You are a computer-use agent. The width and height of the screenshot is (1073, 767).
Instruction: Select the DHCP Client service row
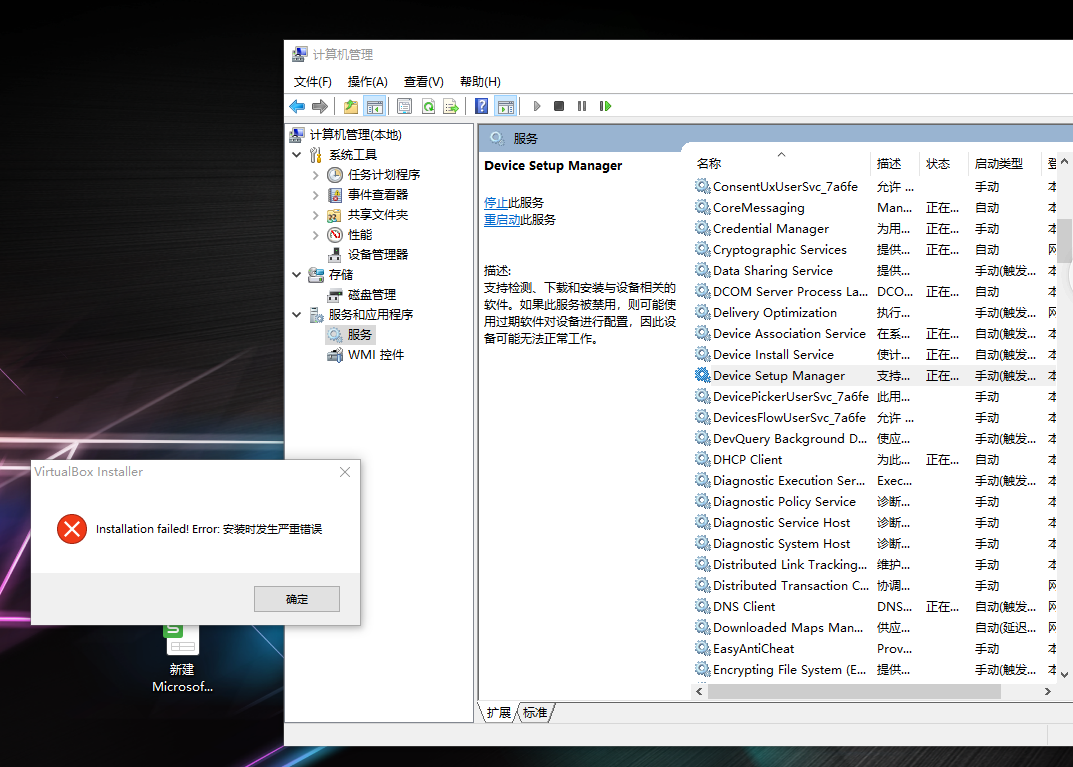[748, 459]
